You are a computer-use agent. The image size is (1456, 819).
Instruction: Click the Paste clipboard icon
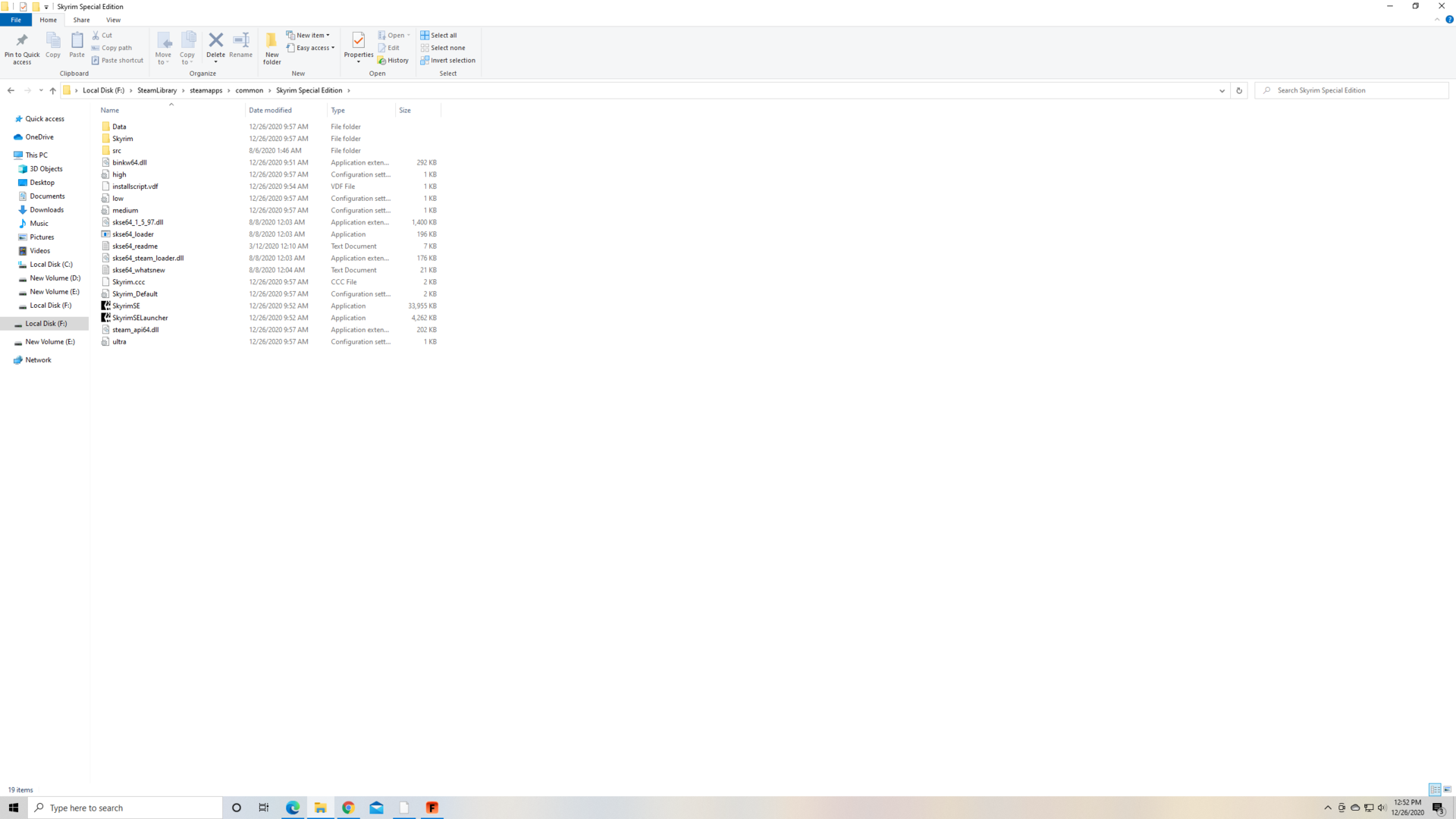click(x=77, y=45)
